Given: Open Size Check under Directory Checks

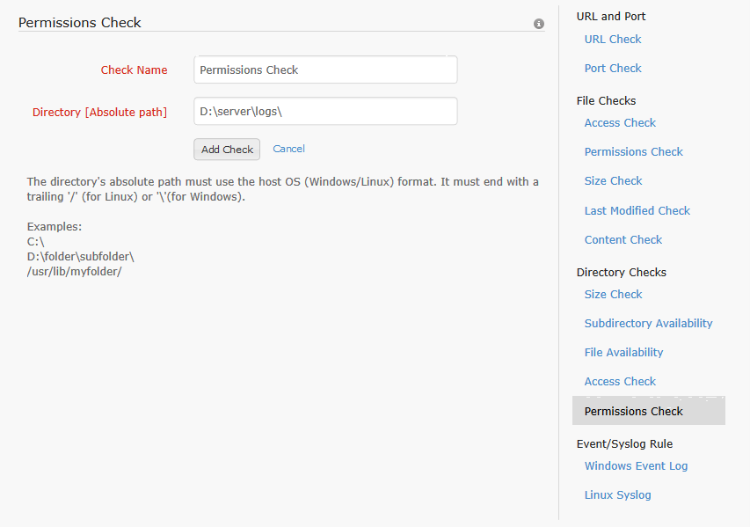Looking at the screenshot, I should 613,294.
